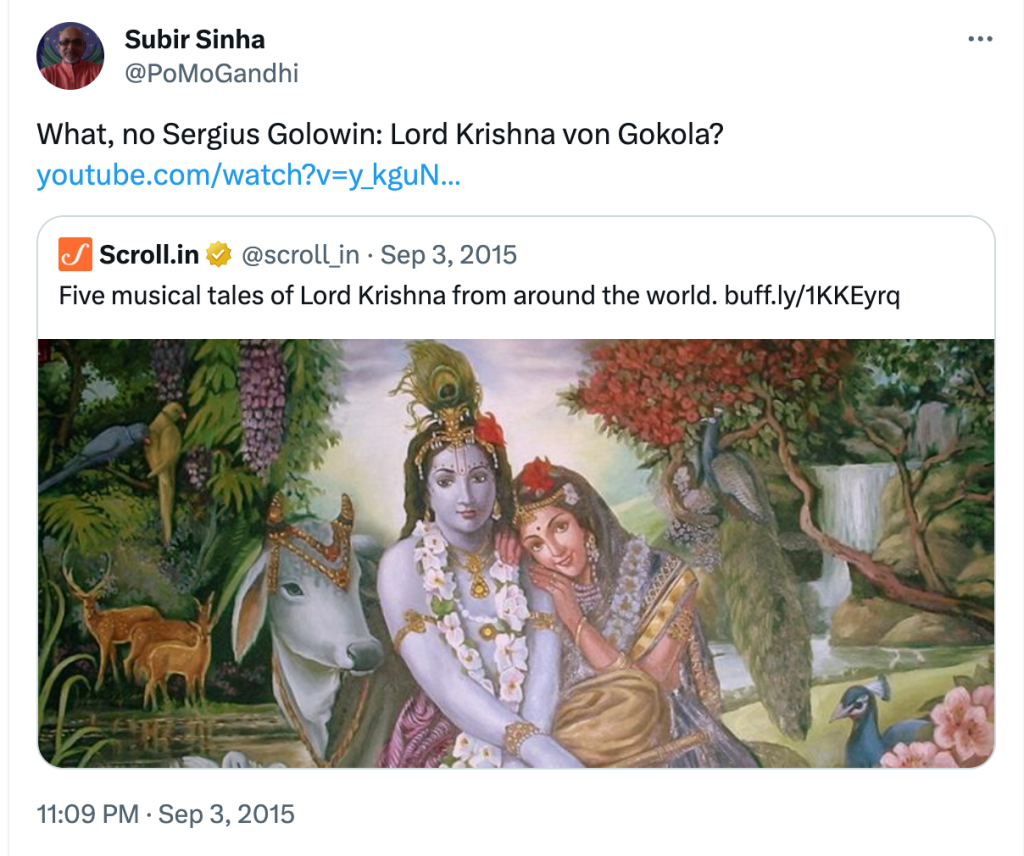Open the buff.ly/1KKEyrq short link
The width and height of the screenshot is (1024, 856).
pos(814,296)
